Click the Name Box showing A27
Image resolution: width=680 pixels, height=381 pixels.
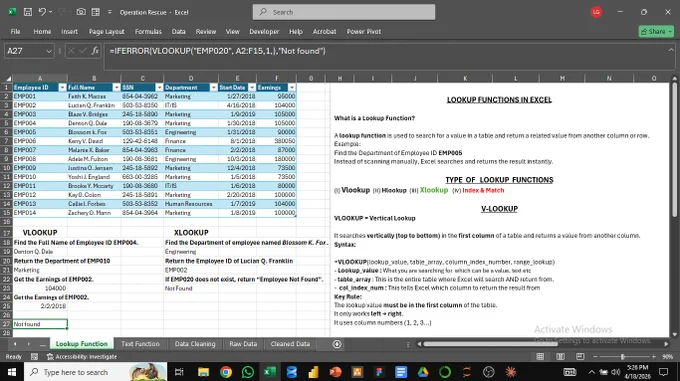[24, 51]
